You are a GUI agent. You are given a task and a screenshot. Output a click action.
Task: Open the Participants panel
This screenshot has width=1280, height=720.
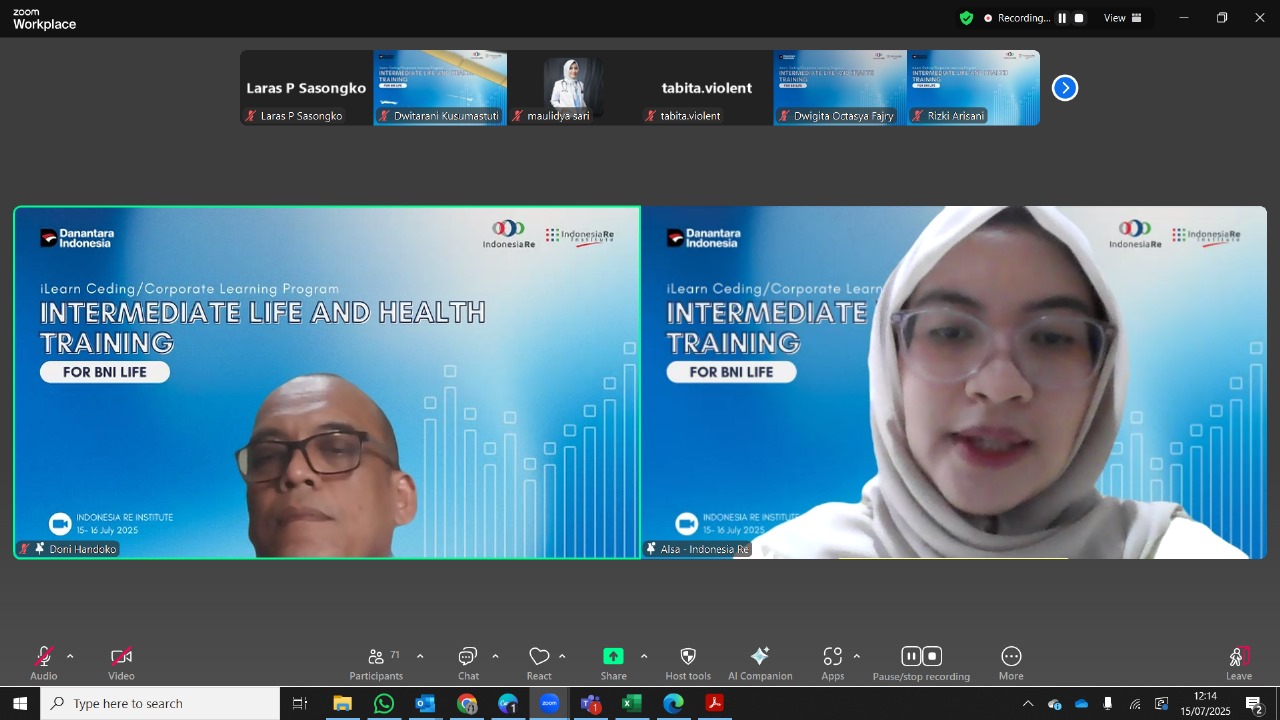[x=377, y=663]
